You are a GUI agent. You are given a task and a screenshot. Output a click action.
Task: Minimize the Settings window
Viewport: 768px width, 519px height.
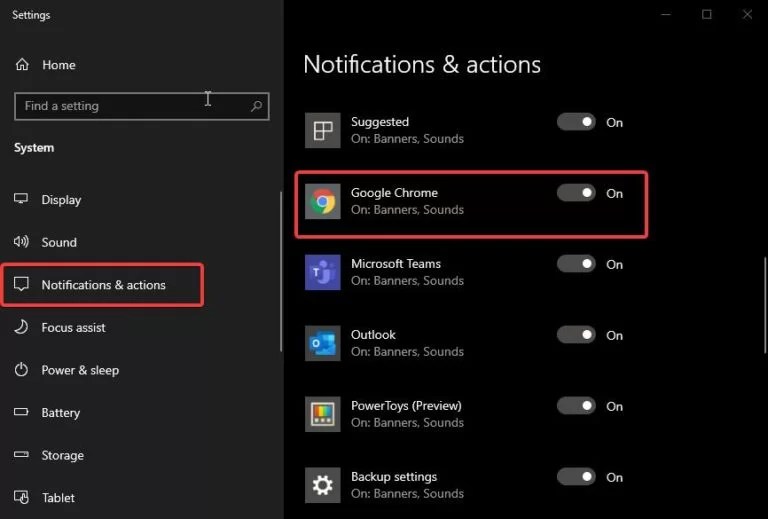[666, 15]
